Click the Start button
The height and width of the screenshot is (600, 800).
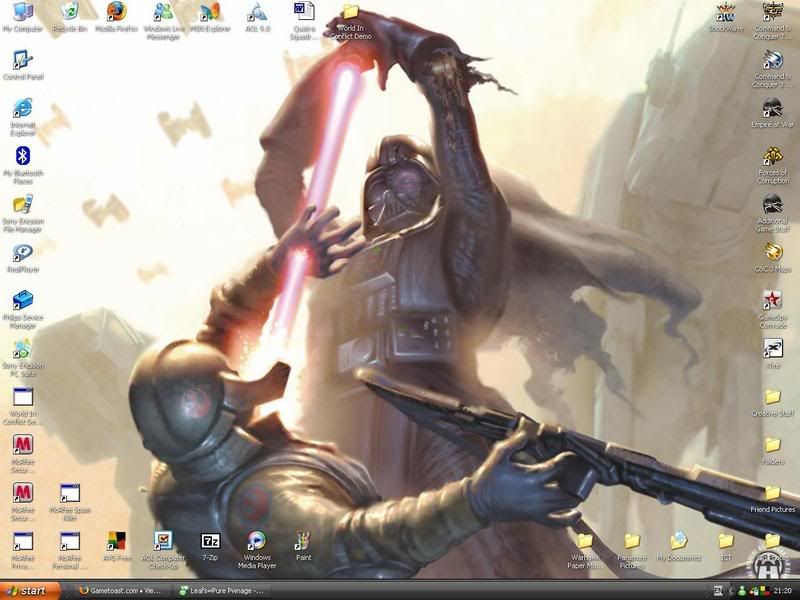pos(30,590)
